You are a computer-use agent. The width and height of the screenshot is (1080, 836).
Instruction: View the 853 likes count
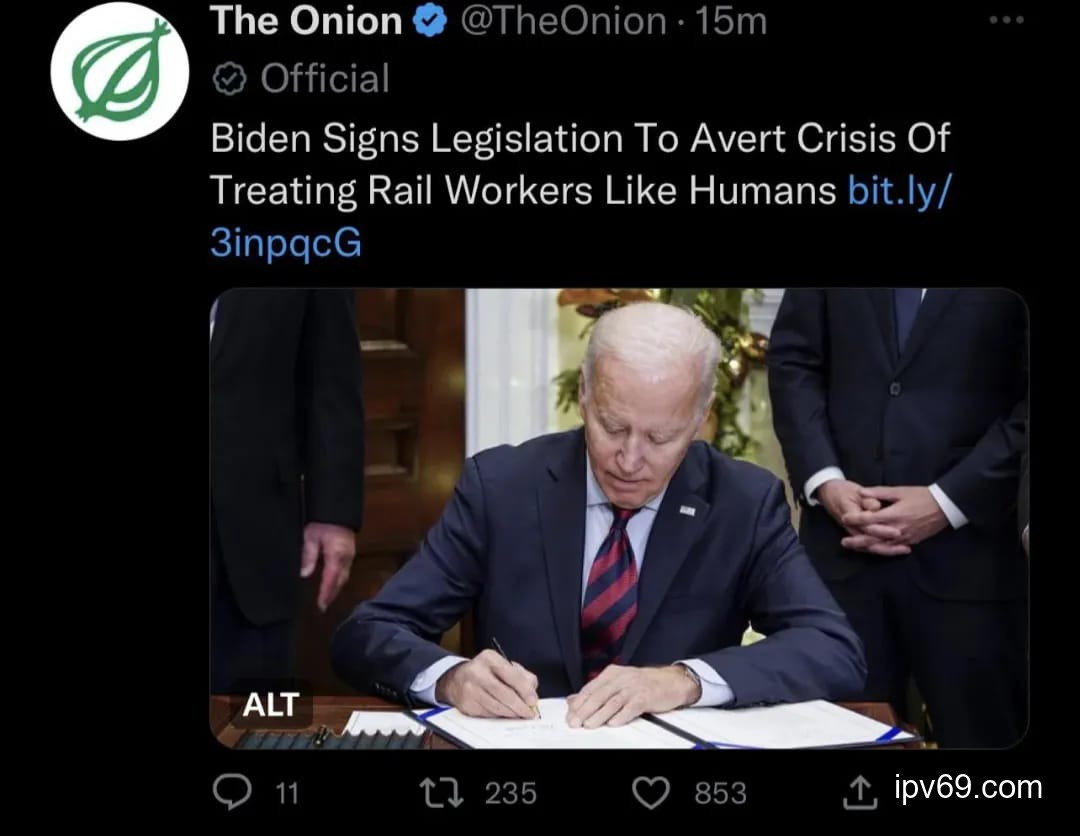(720, 793)
